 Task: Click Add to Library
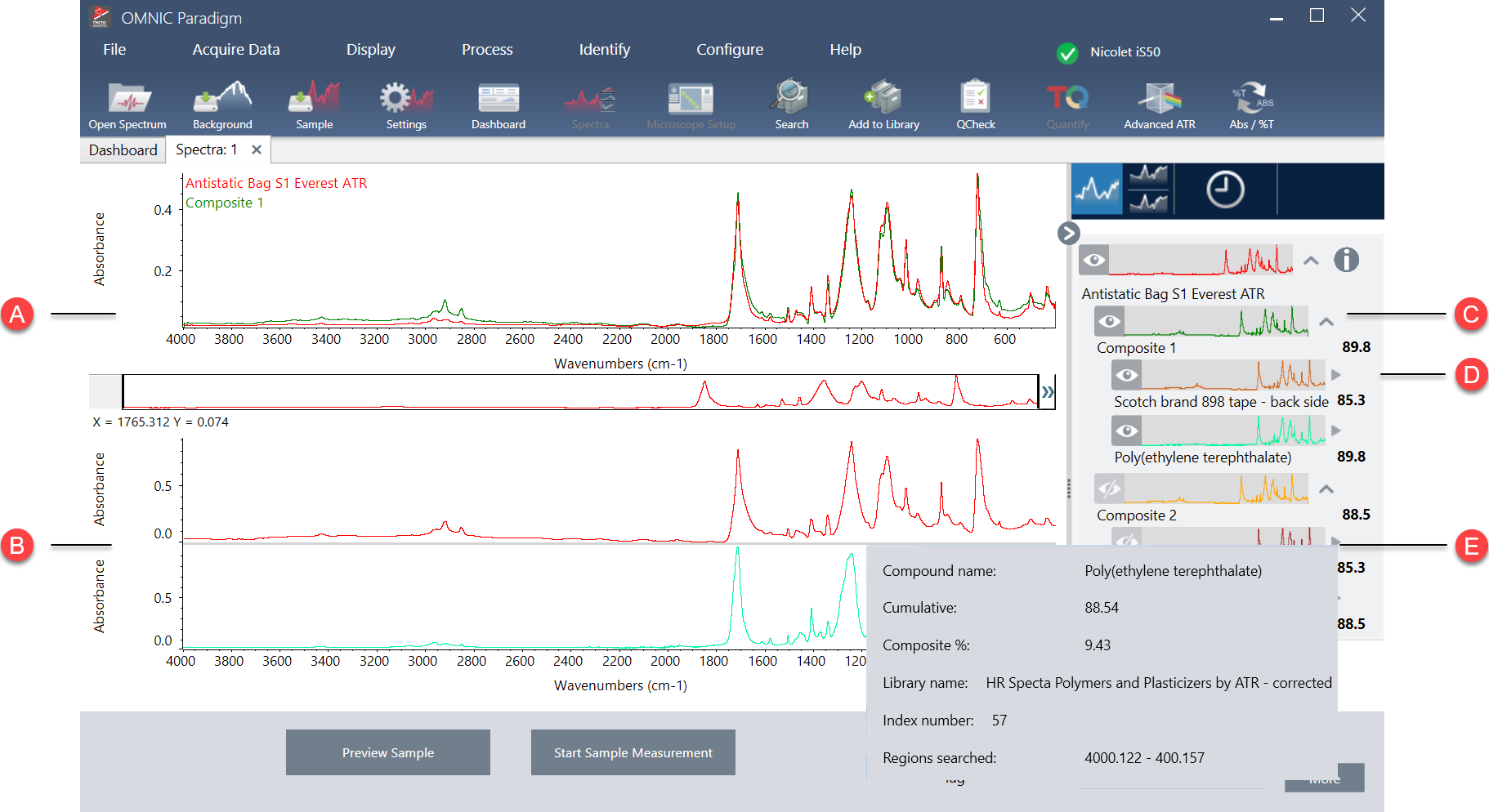click(883, 105)
